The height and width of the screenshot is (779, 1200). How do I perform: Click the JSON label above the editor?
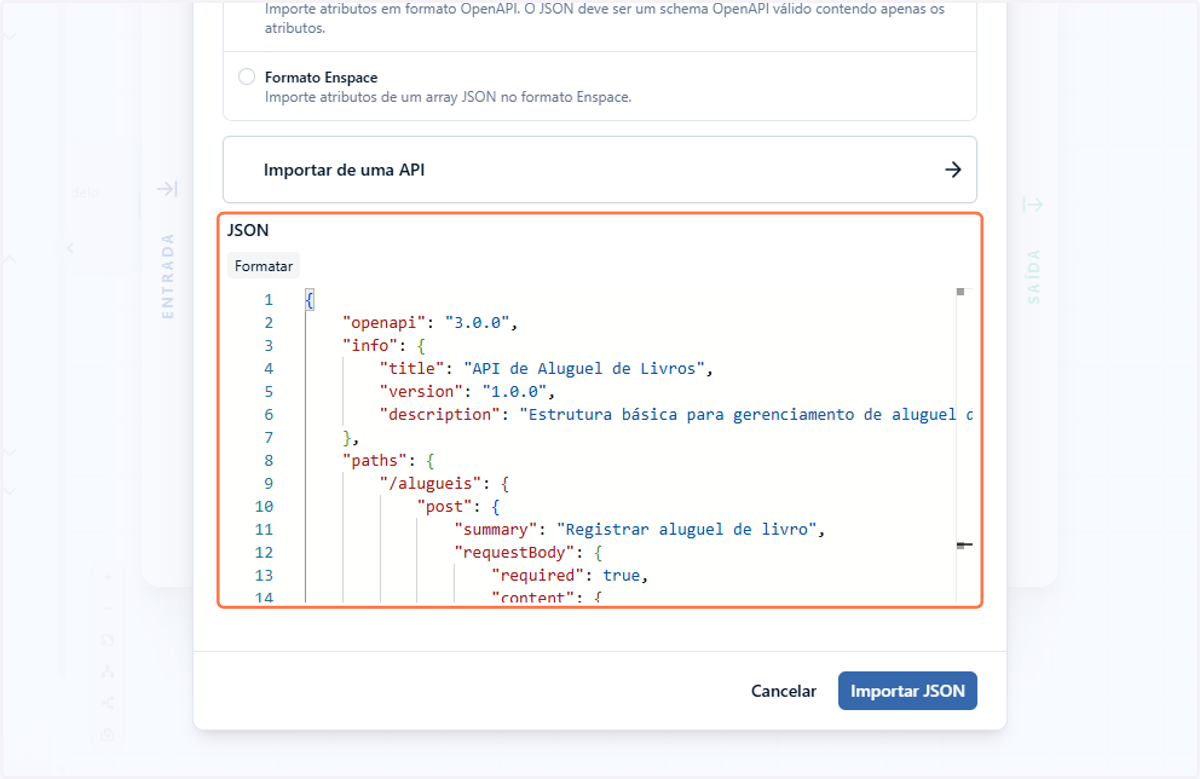tap(248, 230)
